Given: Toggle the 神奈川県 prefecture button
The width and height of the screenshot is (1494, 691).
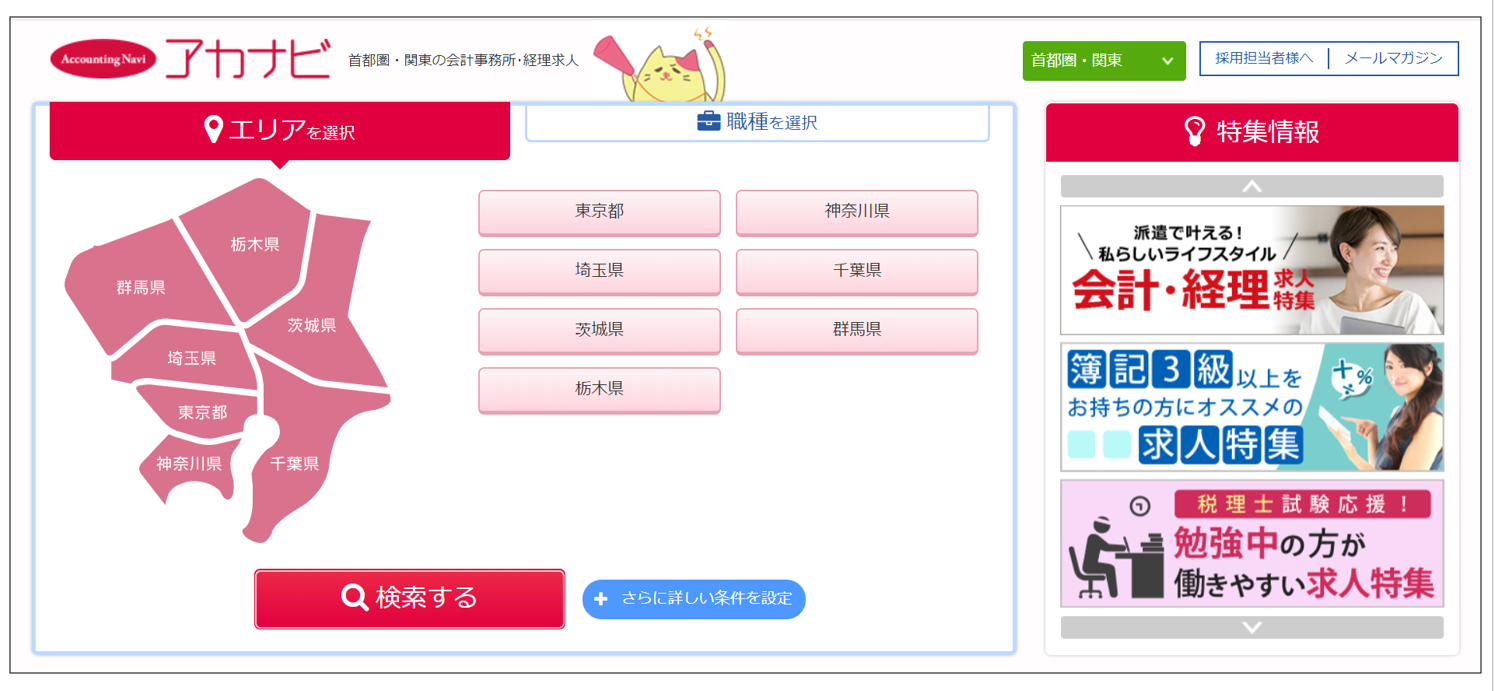Looking at the screenshot, I should point(857,213).
